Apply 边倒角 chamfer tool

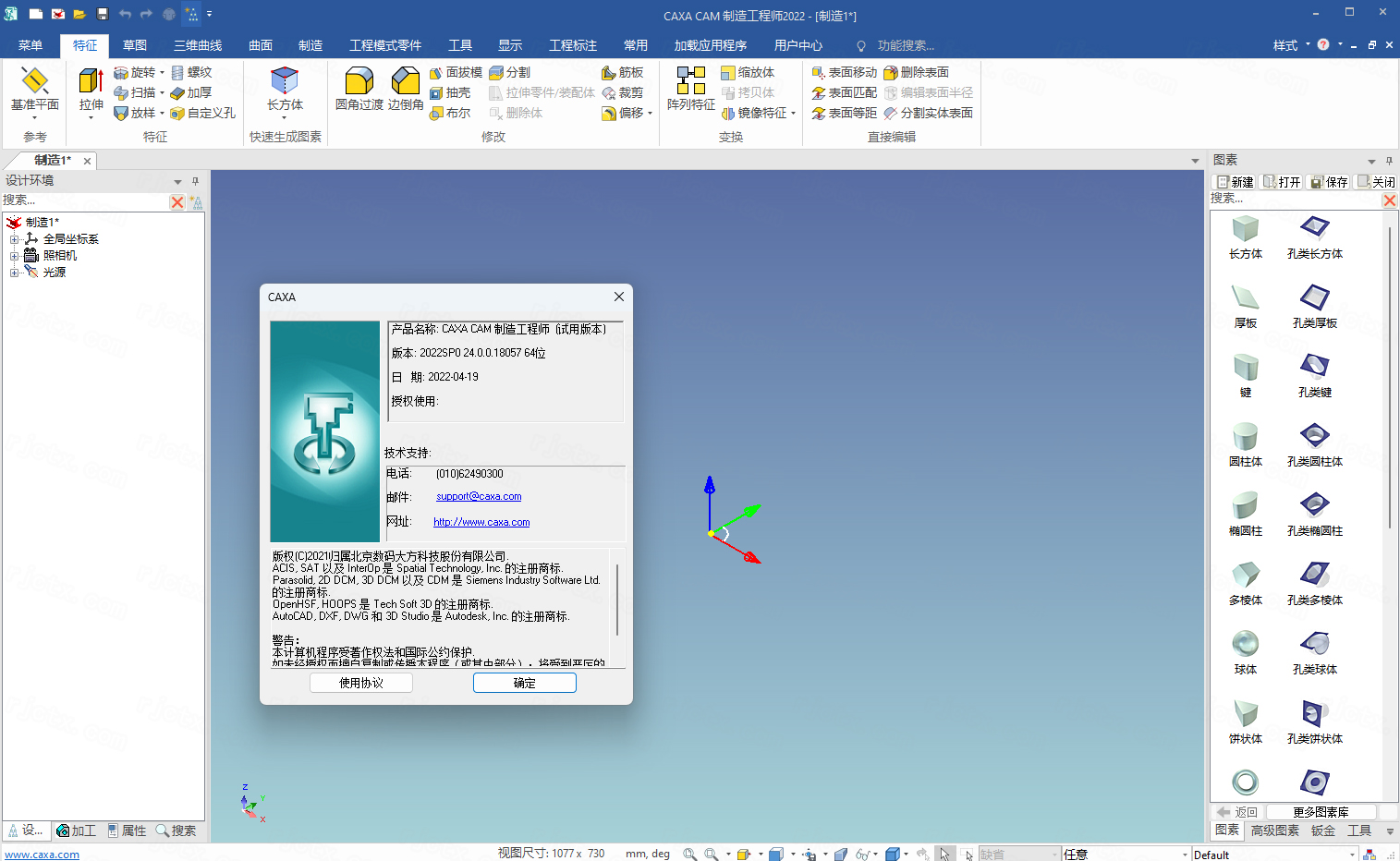pyautogui.click(x=406, y=90)
